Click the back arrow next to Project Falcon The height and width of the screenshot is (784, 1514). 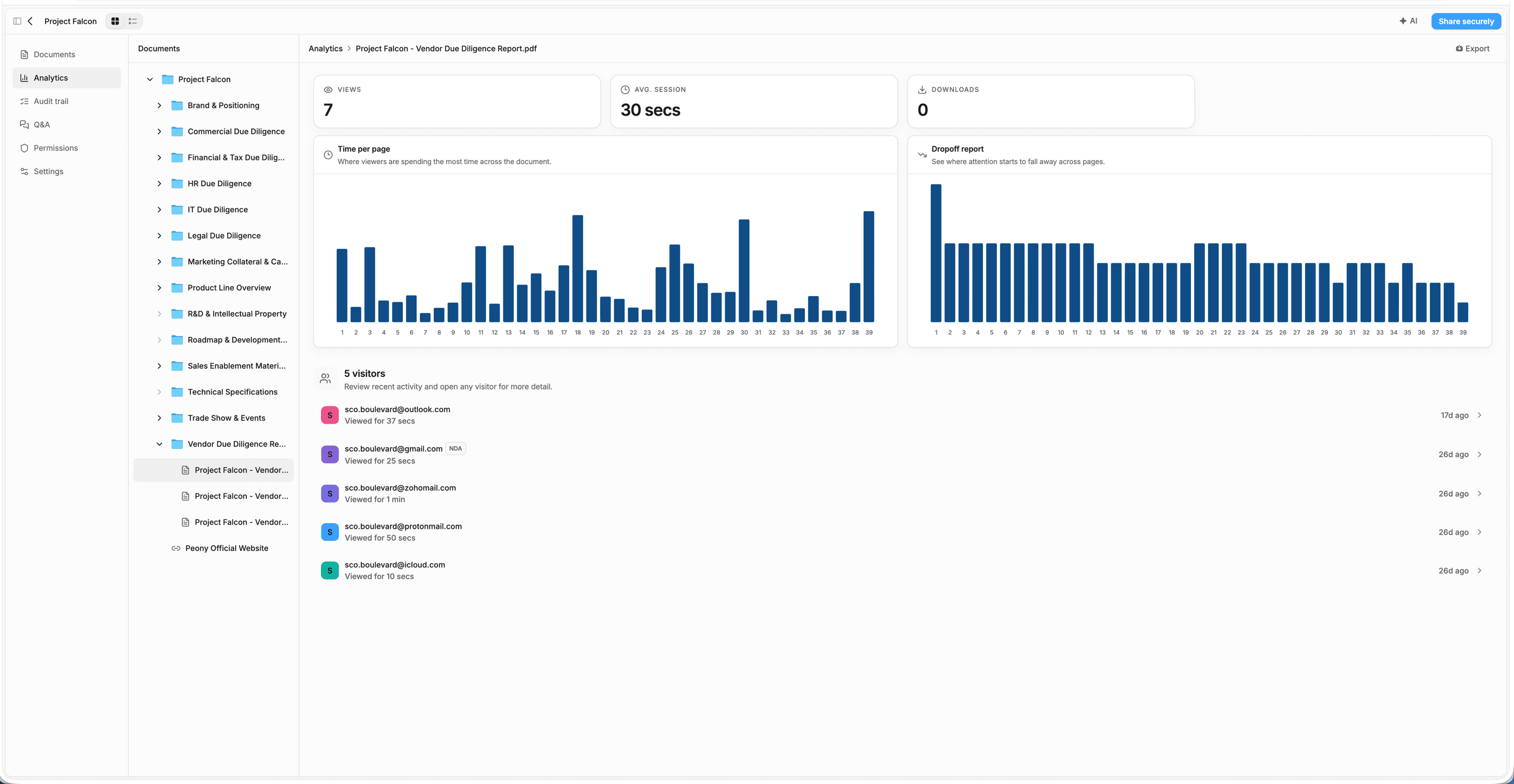click(31, 21)
